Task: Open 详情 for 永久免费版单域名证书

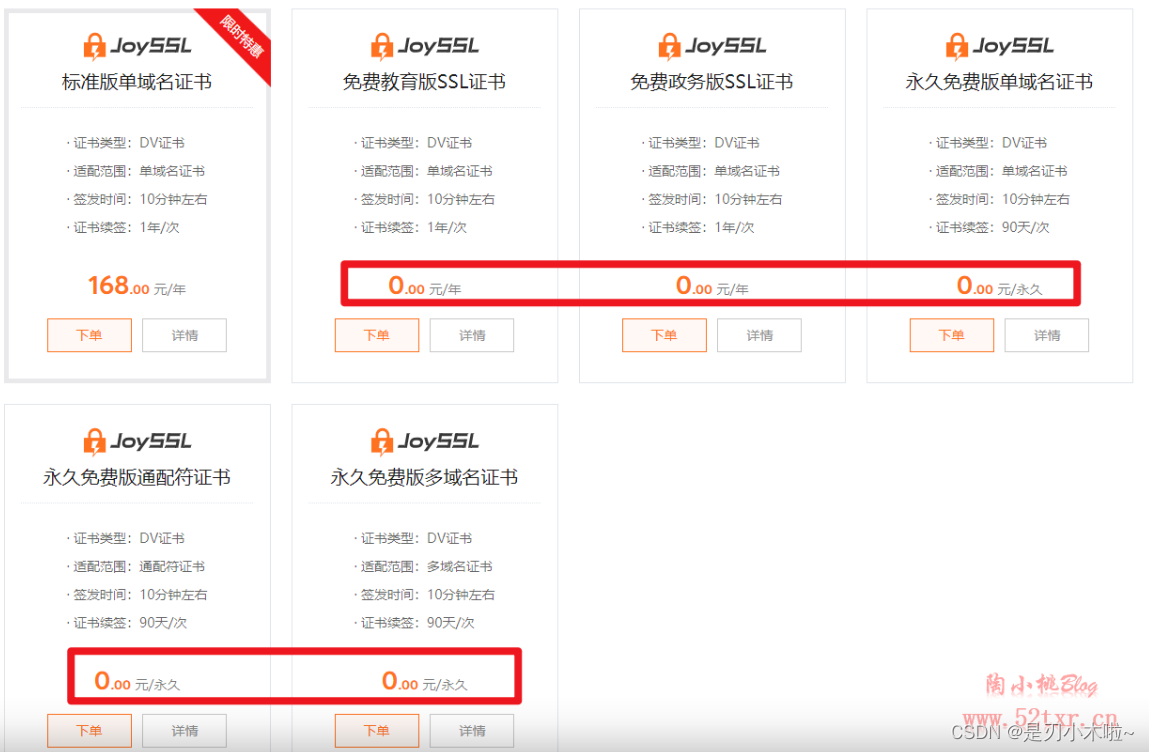Action: pyautogui.click(x=1046, y=335)
